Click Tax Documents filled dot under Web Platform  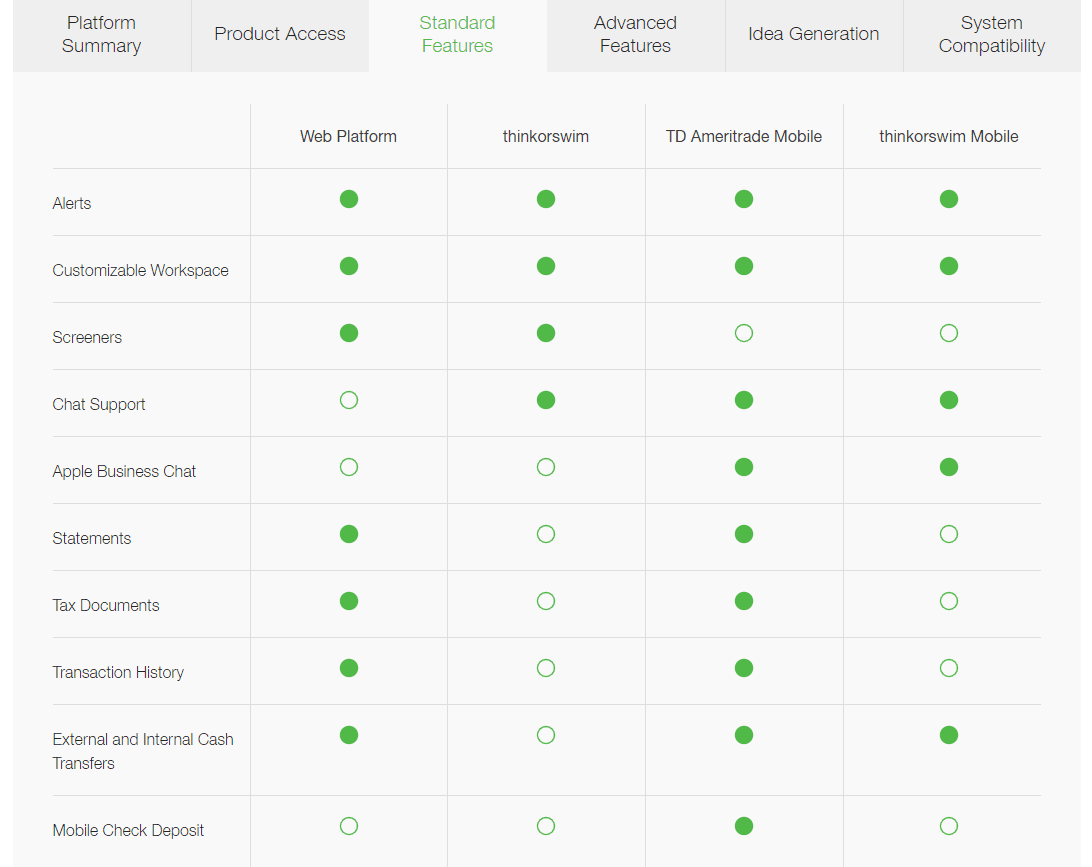[x=349, y=601]
